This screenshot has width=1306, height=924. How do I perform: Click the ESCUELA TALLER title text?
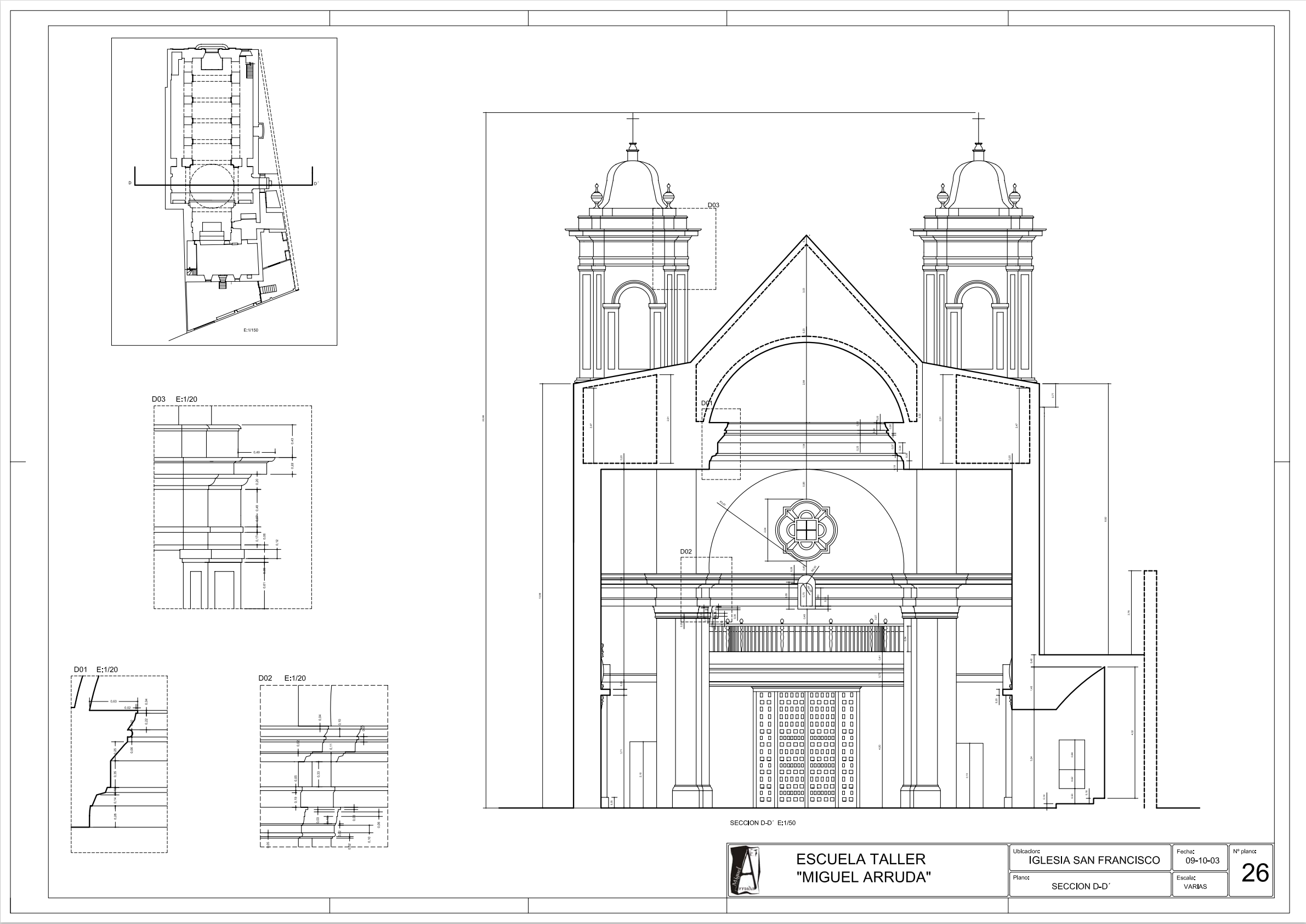(x=861, y=859)
